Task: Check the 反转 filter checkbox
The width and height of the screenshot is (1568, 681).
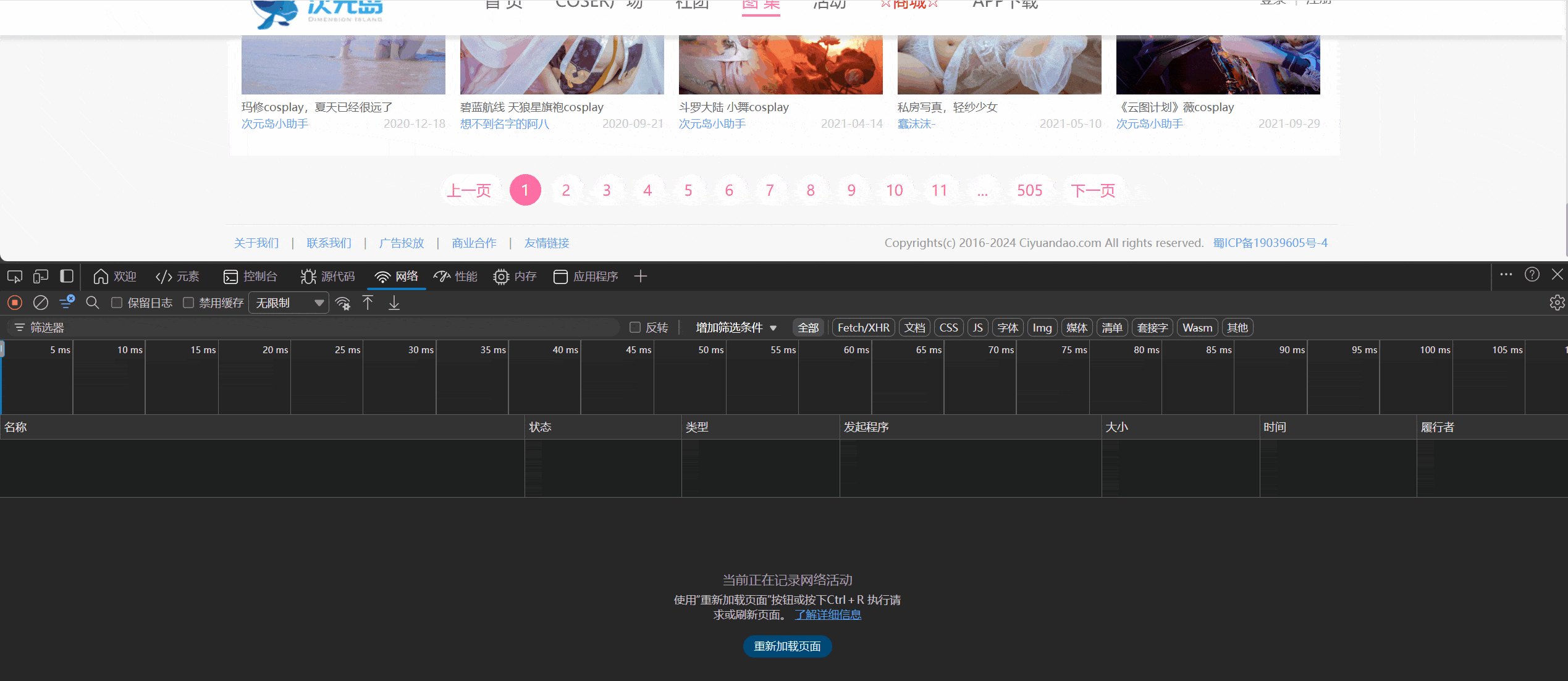Action: (634, 327)
